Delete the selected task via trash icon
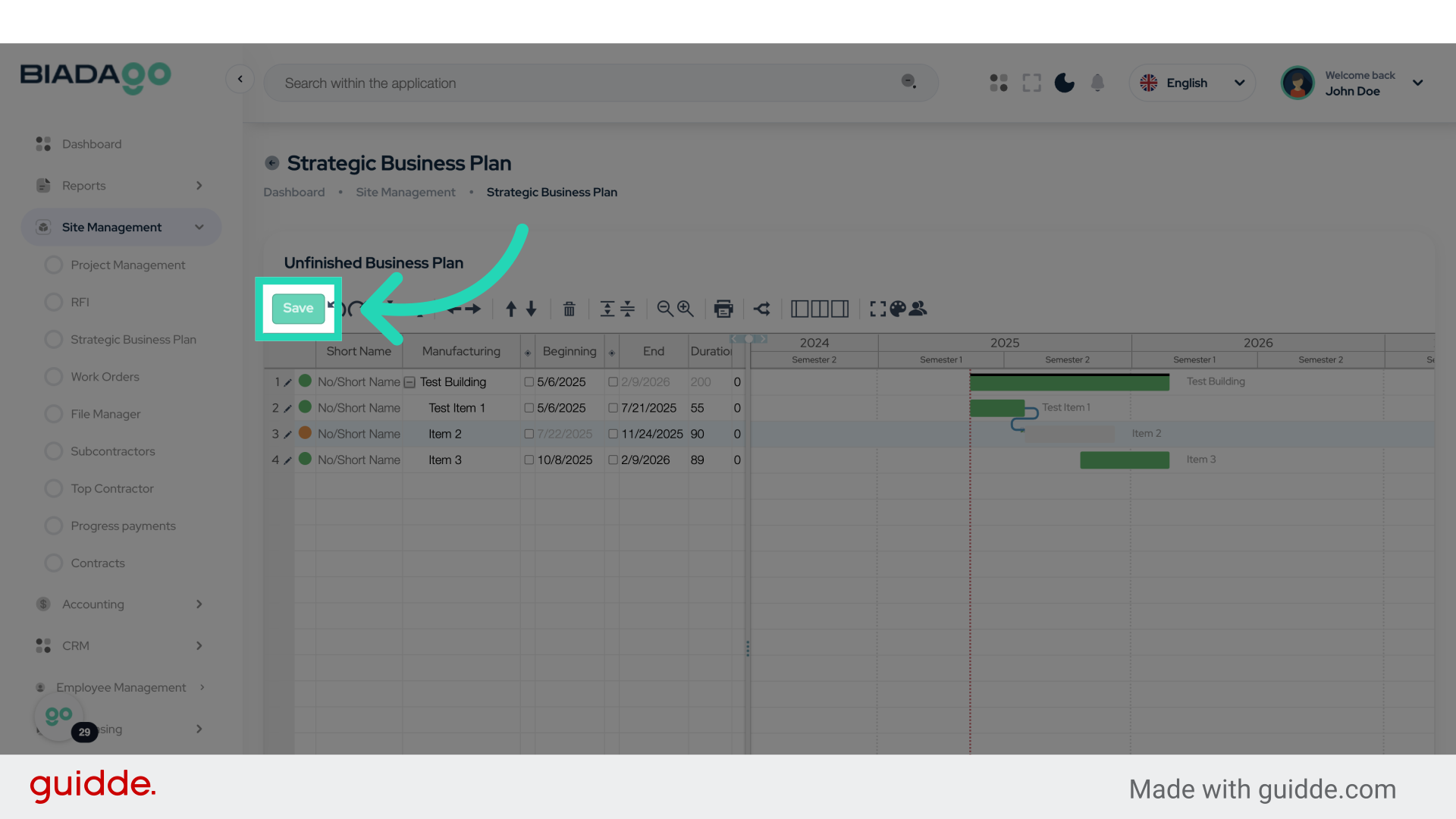The image size is (1456, 819). [569, 309]
